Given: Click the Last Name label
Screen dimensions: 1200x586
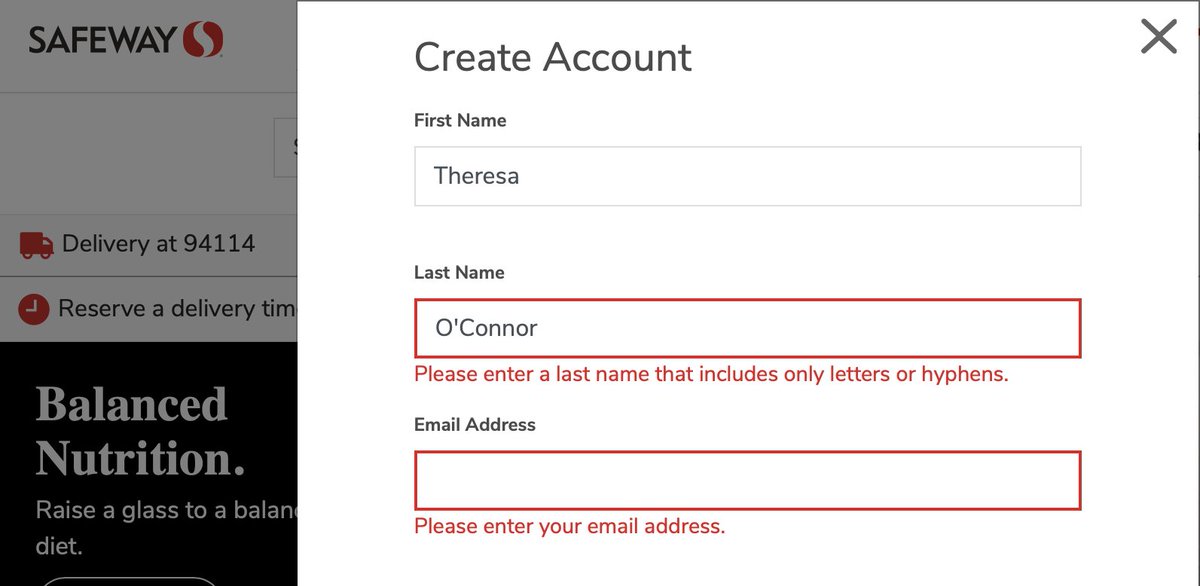Looking at the screenshot, I should [x=459, y=273].
